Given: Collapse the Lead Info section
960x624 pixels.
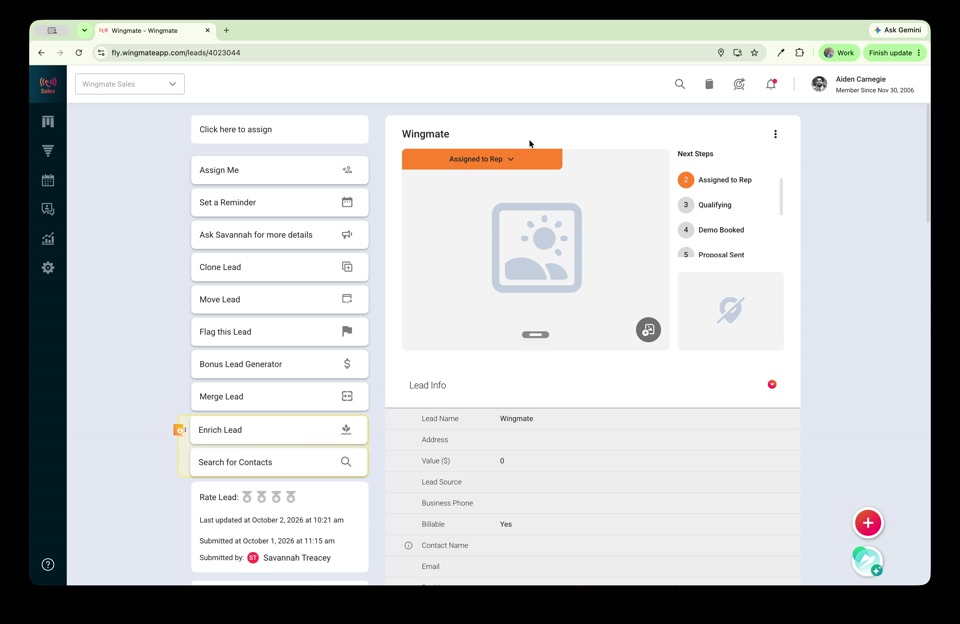Looking at the screenshot, I should [772, 385].
